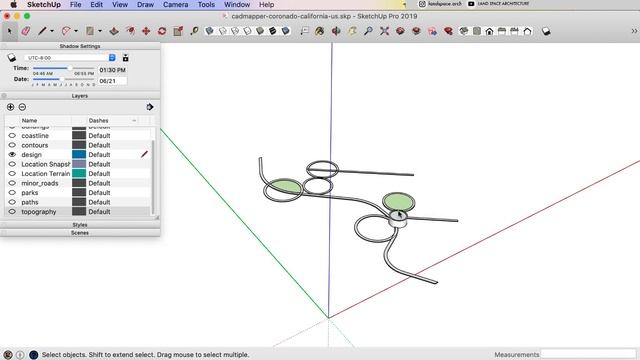The height and width of the screenshot is (360, 640).
Task: Select the Scale tool
Action: [178, 31]
